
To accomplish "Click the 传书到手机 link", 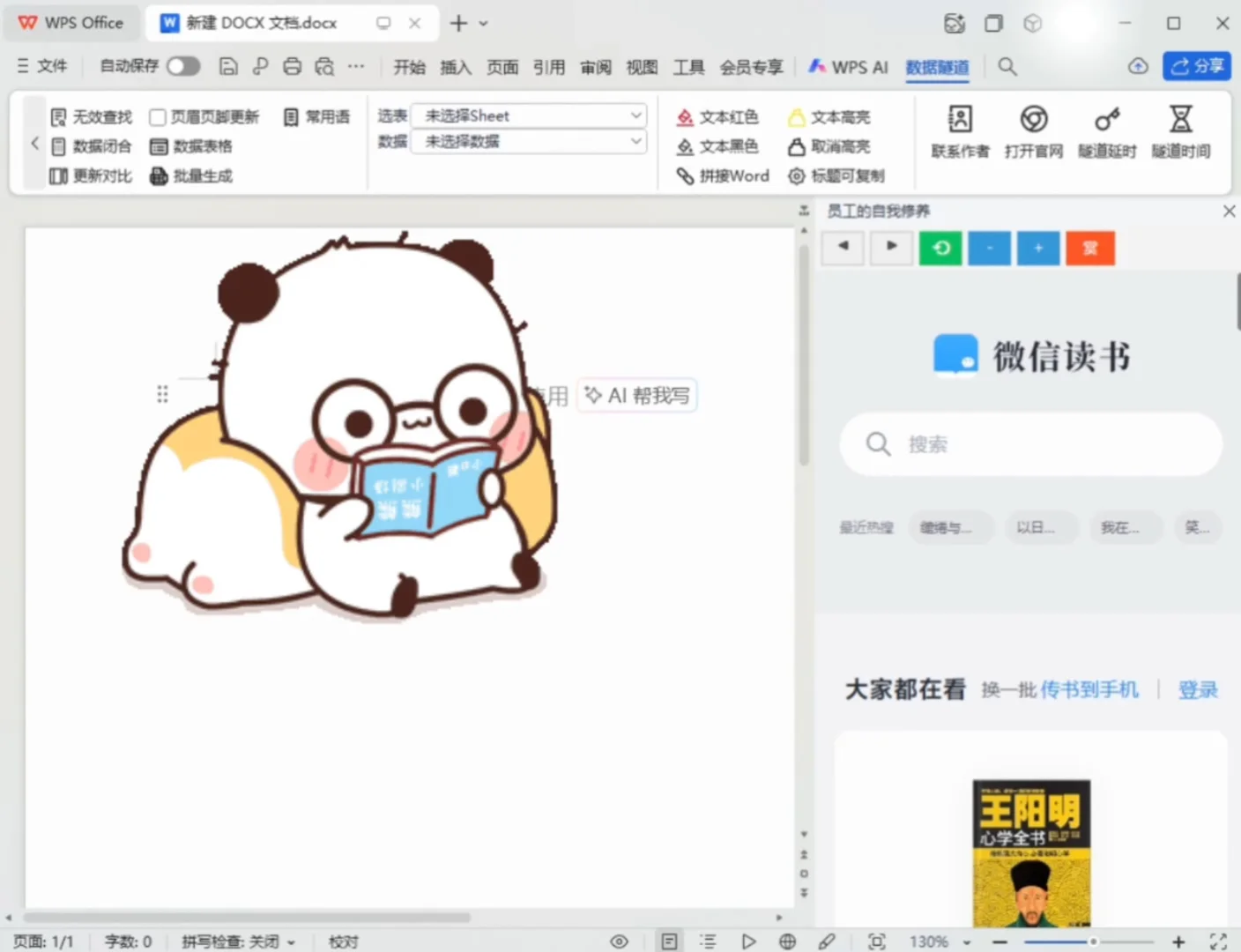I will pos(1089,689).
